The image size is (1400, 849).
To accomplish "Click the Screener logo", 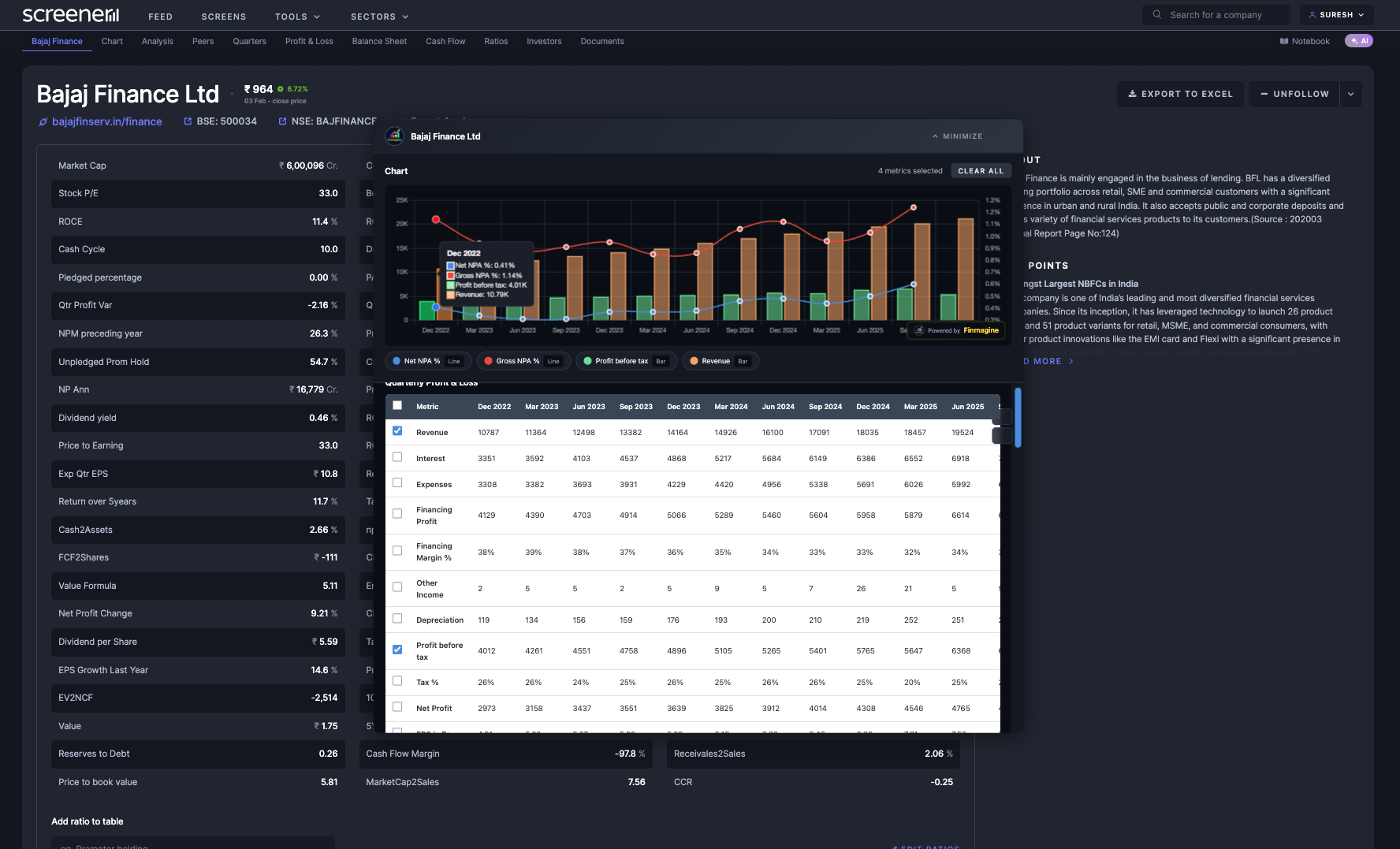I will 70,13.
